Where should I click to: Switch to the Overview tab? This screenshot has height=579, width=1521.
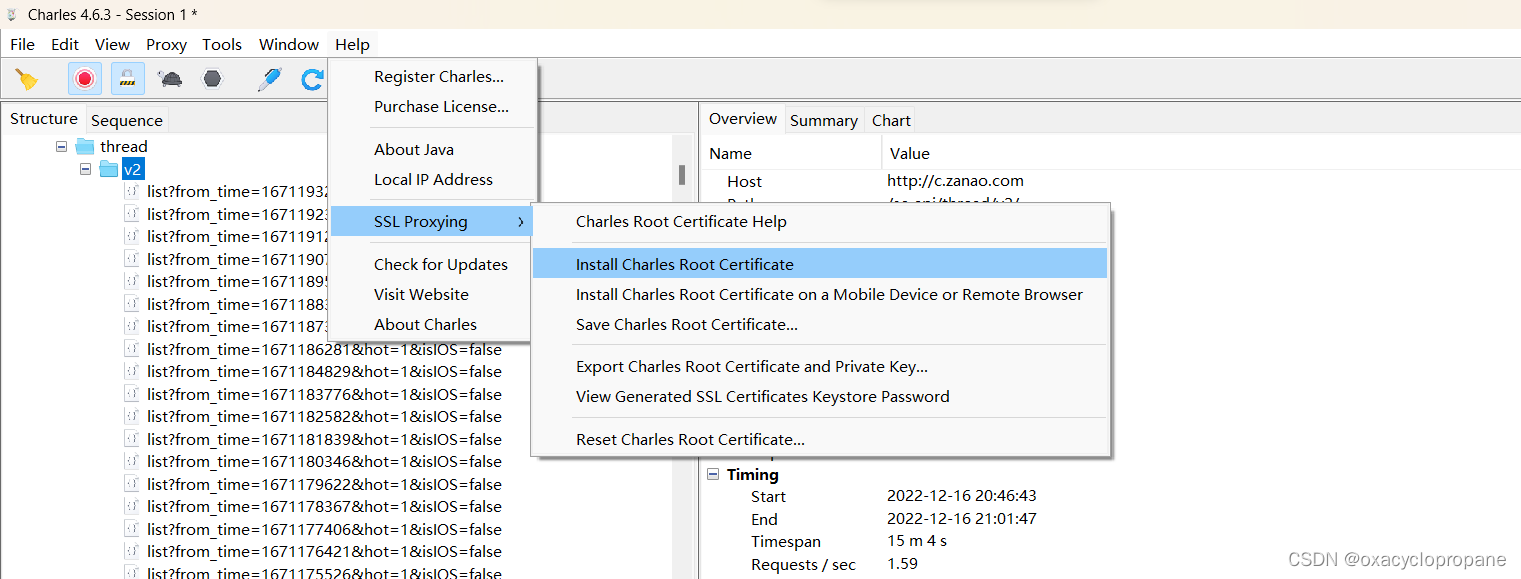(x=743, y=119)
